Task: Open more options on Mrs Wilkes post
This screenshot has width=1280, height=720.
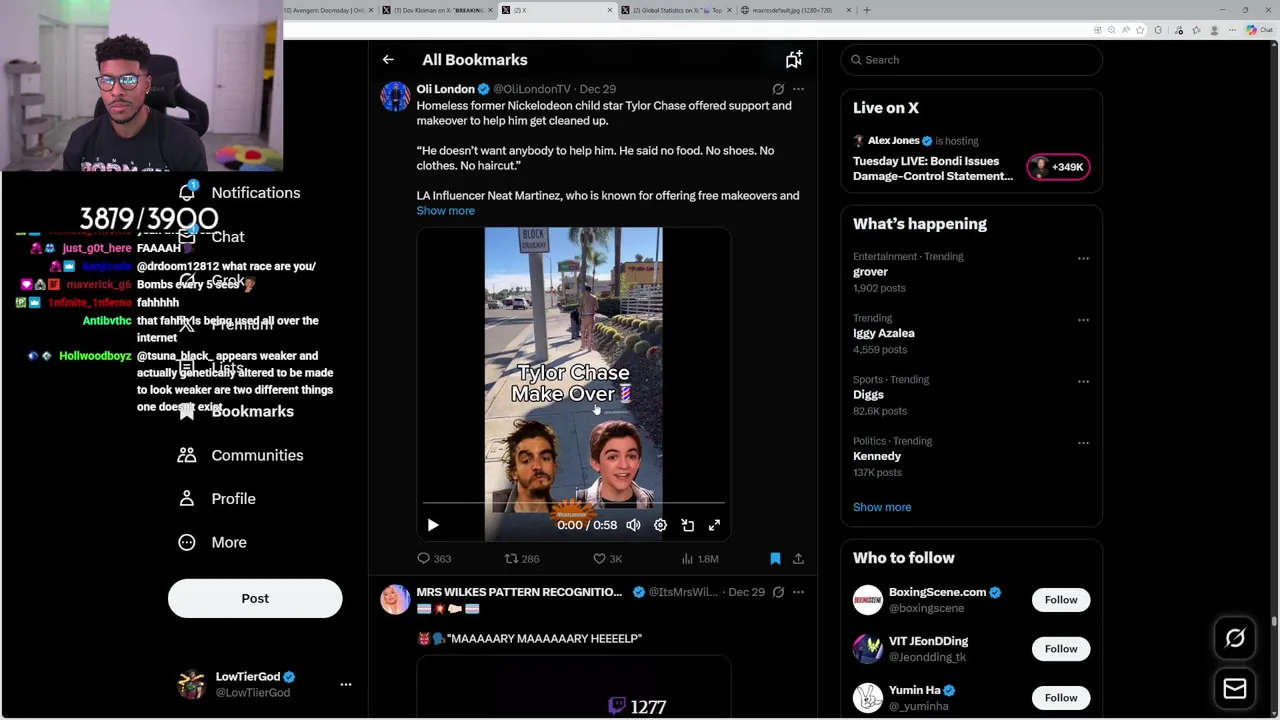Action: click(x=798, y=592)
